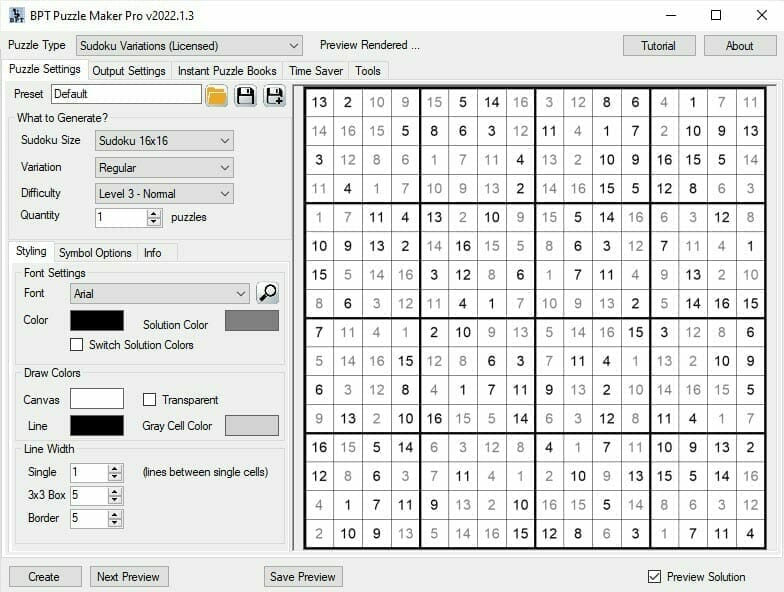Viewport: 784px width, 592px height.
Task: Pick the font Color black swatch
Action: [97, 320]
